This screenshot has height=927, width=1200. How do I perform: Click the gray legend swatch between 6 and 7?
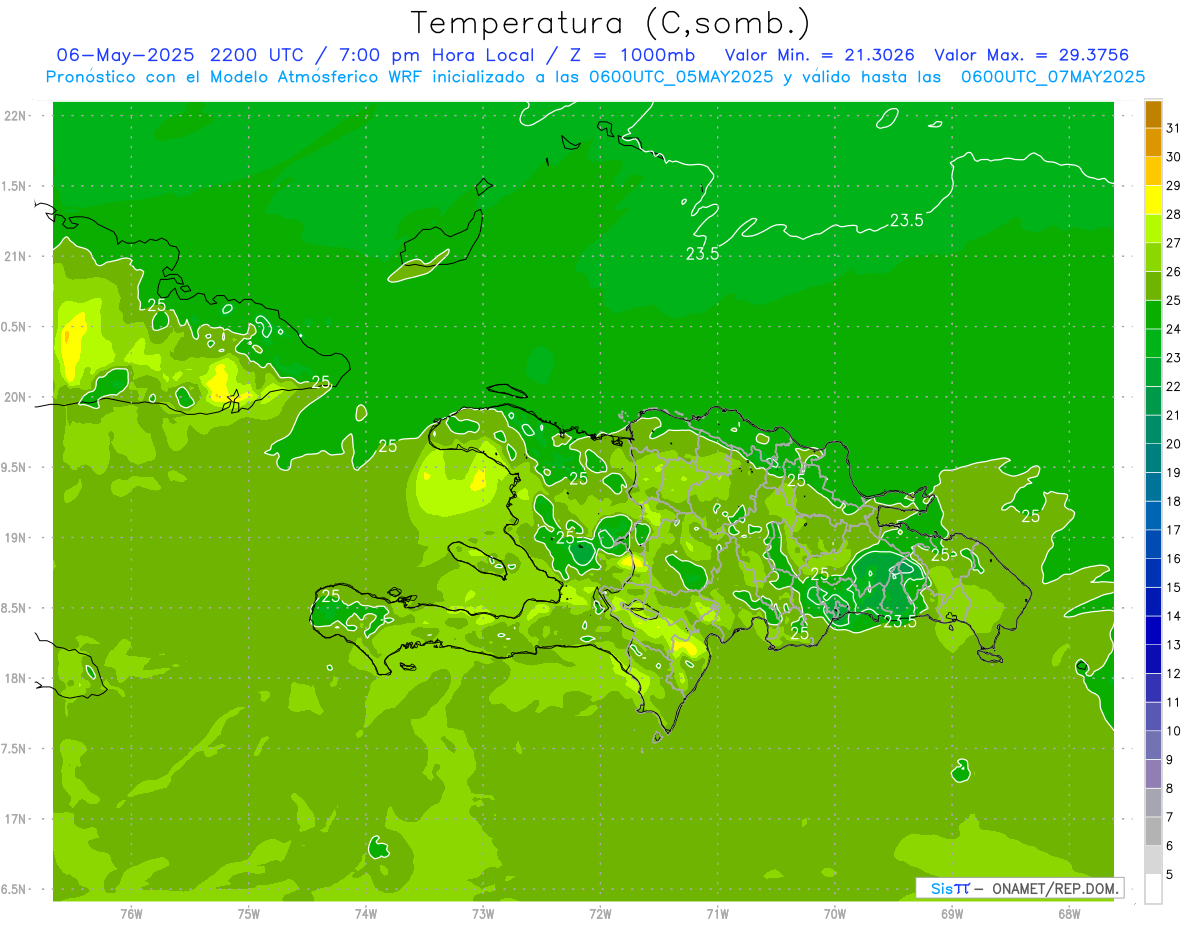1153,831
